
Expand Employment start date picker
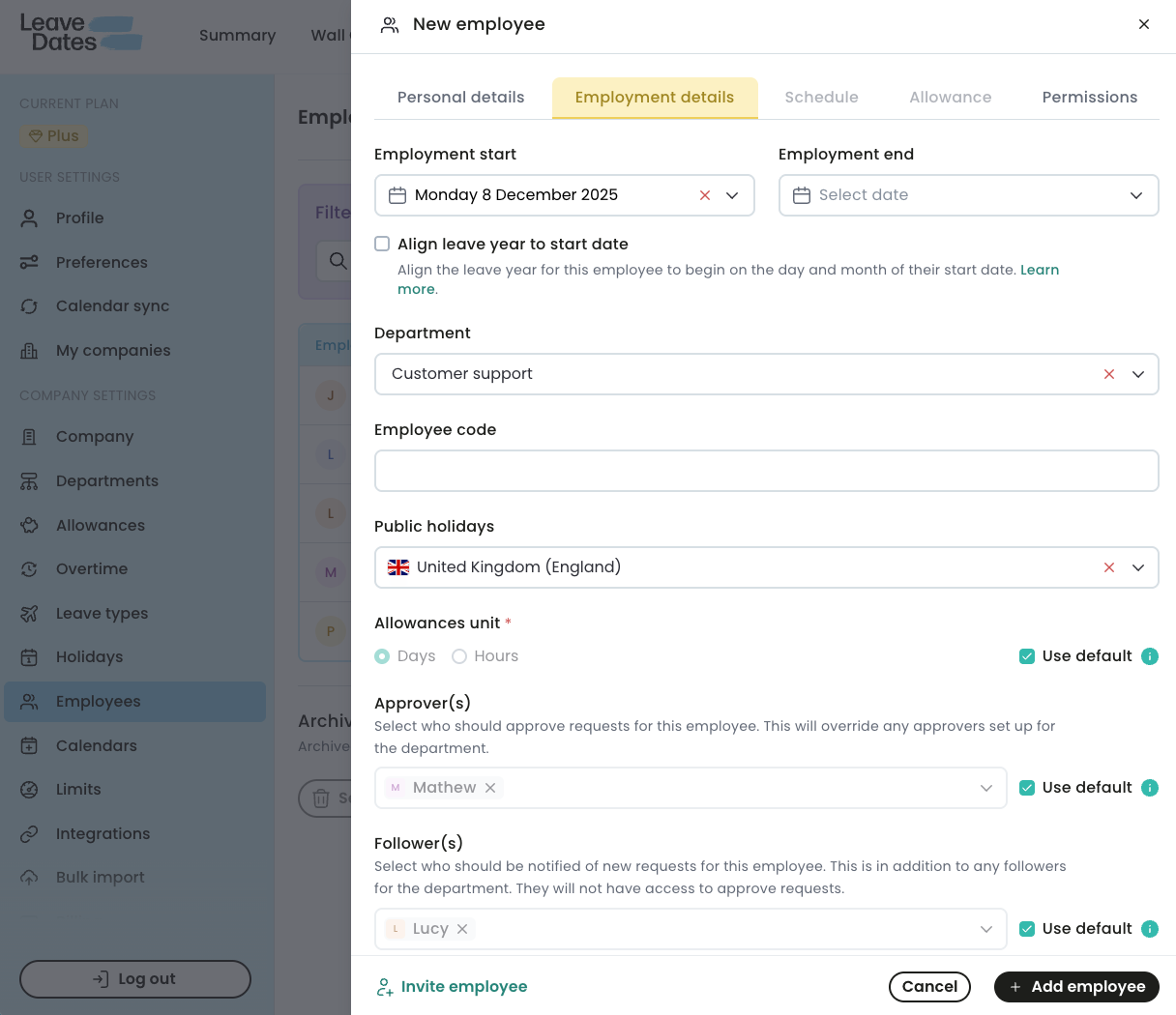point(732,195)
